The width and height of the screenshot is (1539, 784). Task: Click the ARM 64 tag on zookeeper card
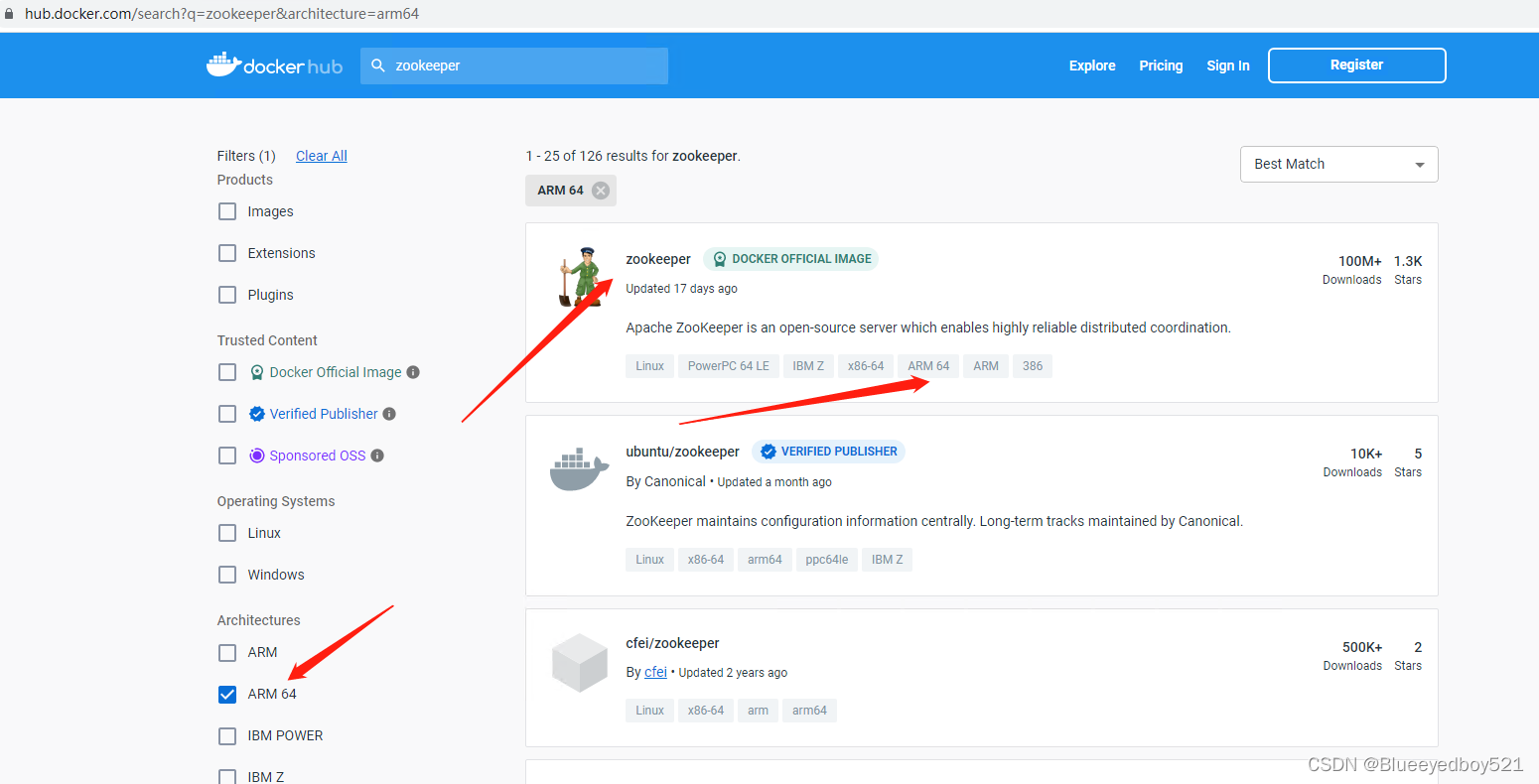pos(928,366)
